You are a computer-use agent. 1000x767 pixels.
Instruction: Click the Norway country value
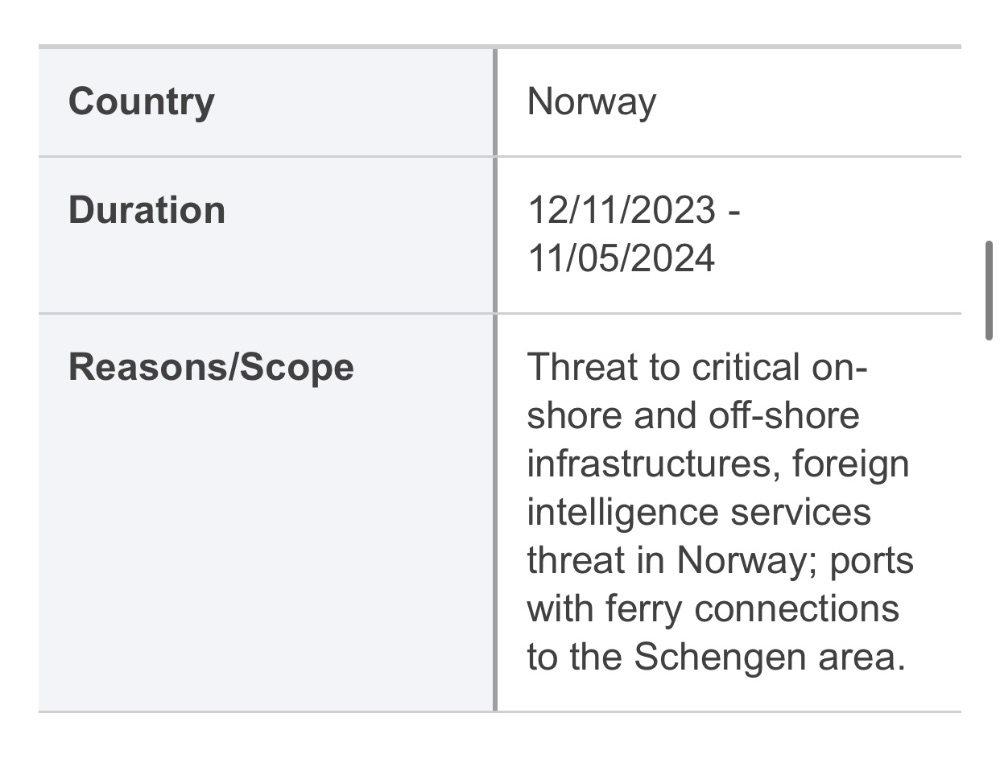(x=592, y=102)
